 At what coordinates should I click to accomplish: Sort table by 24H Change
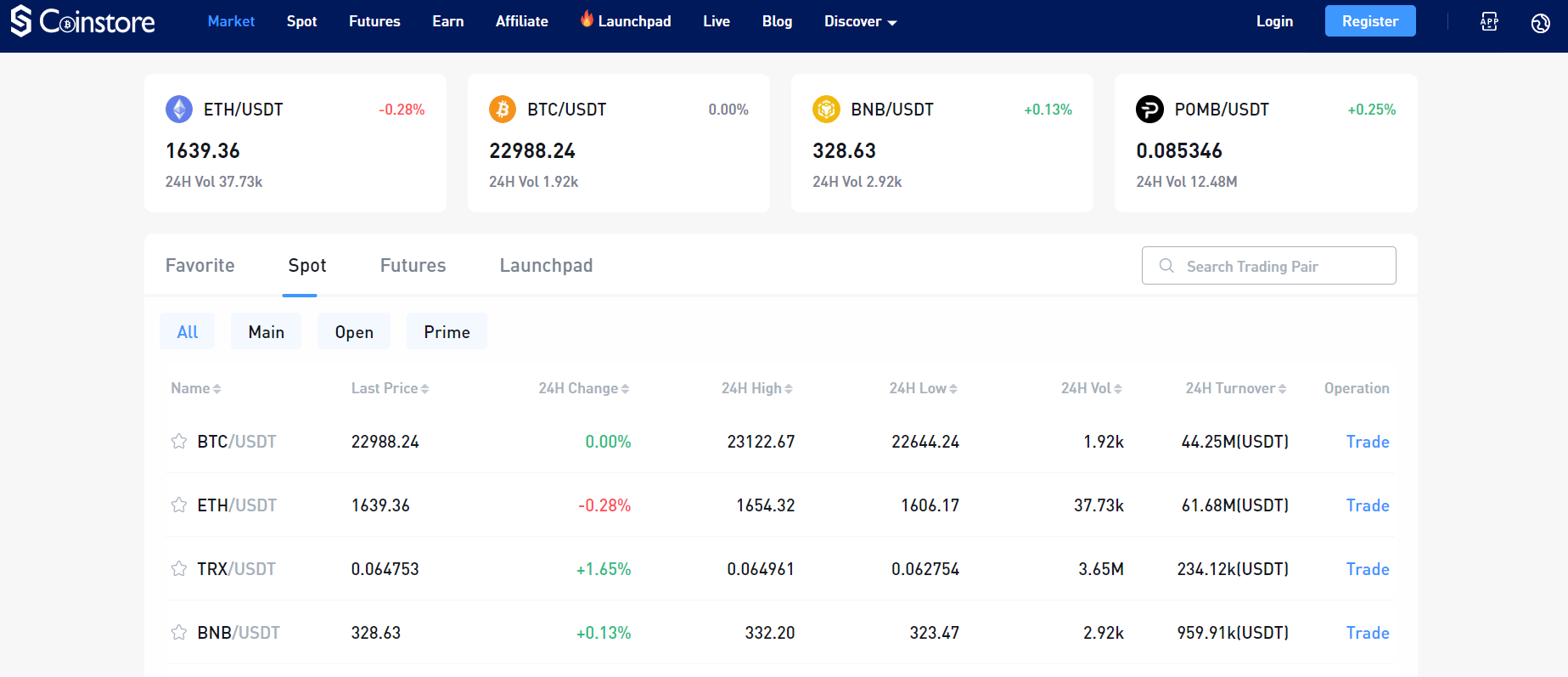584,388
